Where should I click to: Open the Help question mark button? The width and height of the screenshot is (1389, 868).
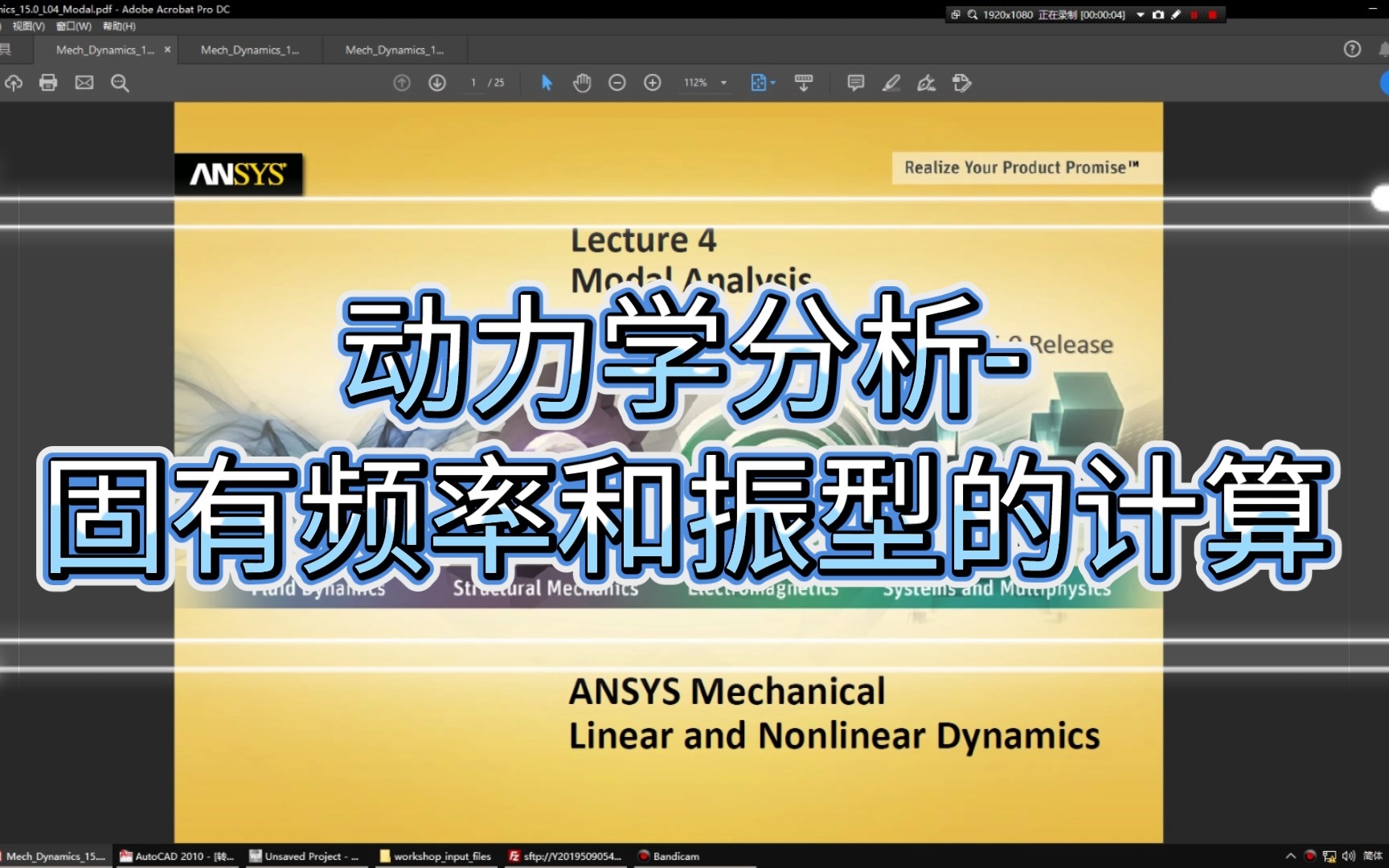(x=1350, y=49)
